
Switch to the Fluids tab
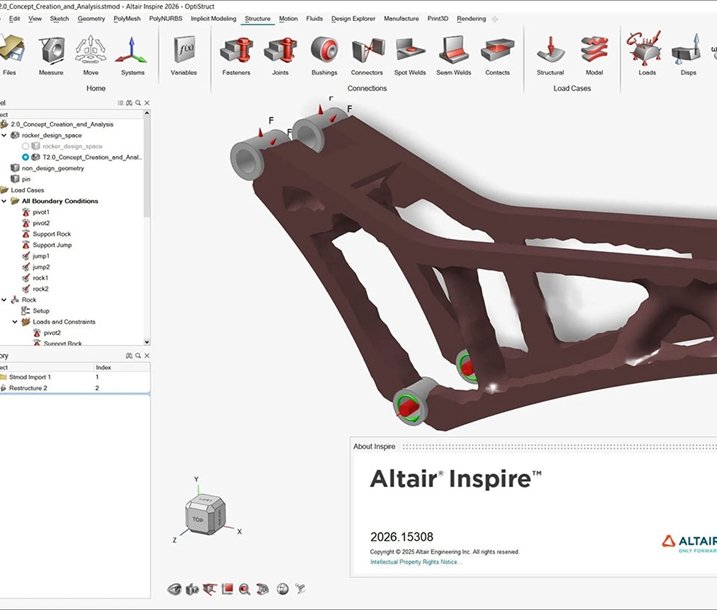(314, 19)
